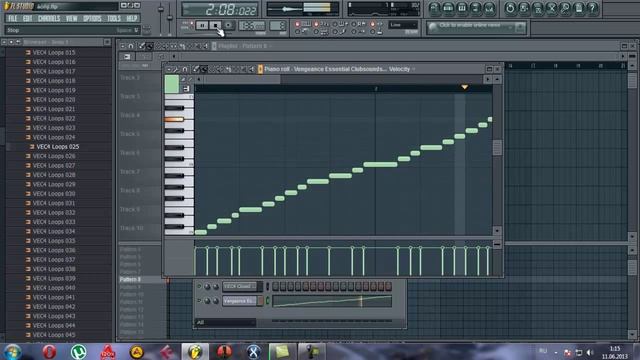Screen dimensions: 640x360
Task: Toggle the VEC4 Closed channel select LED
Action: [267, 287]
